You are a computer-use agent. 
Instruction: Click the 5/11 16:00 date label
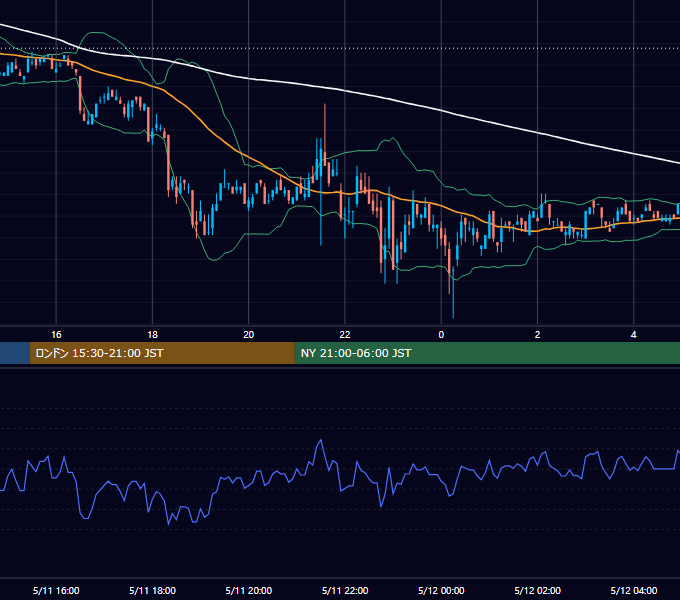(x=56, y=591)
